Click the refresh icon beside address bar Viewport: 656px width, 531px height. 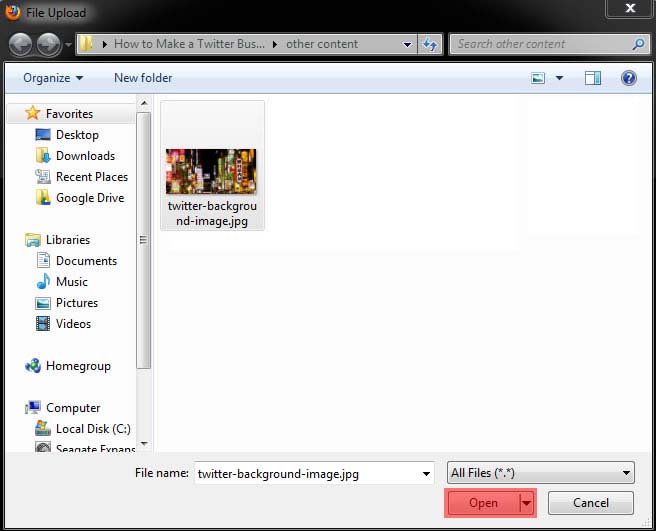coord(430,44)
